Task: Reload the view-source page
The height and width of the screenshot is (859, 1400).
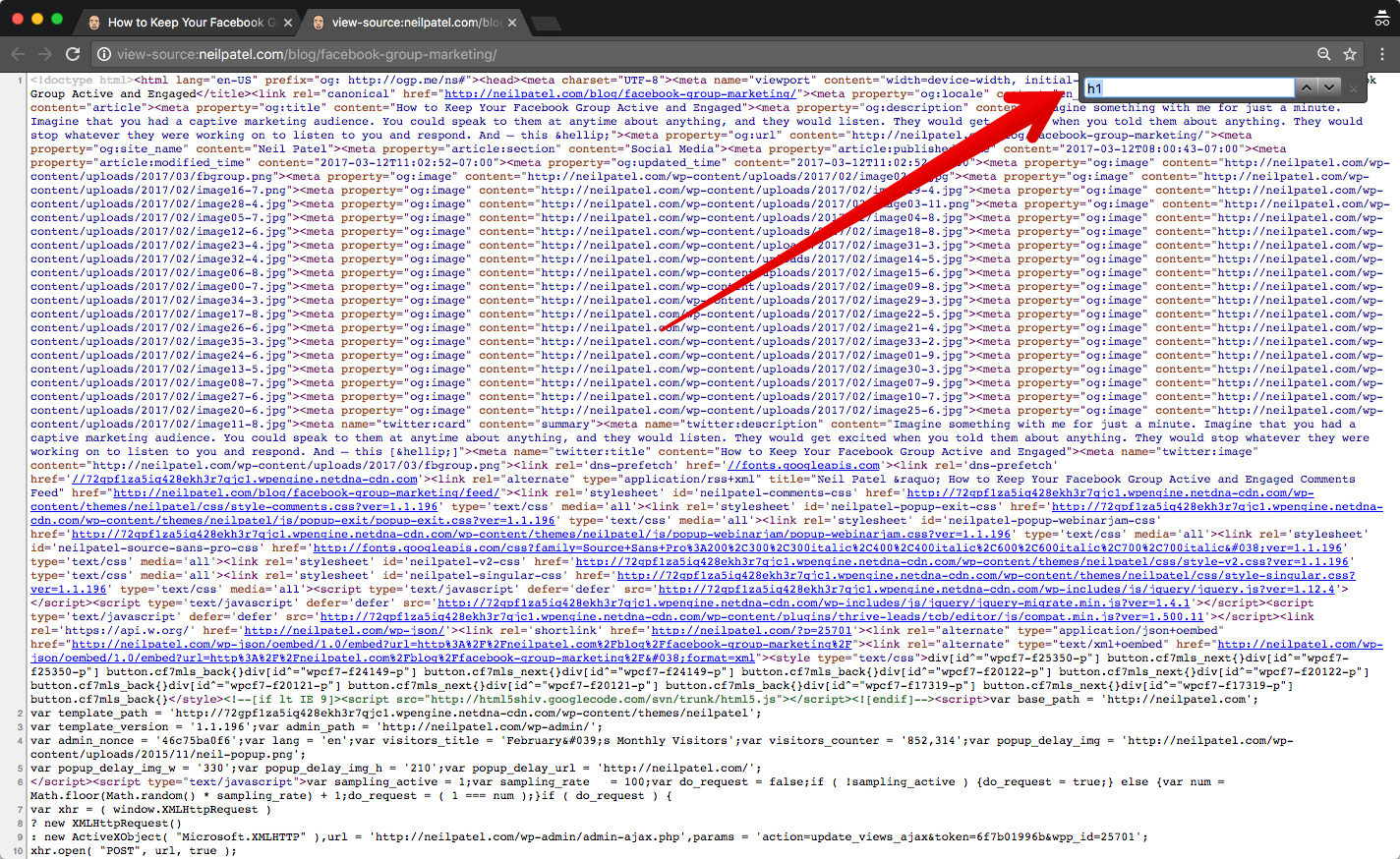Action: click(73, 54)
